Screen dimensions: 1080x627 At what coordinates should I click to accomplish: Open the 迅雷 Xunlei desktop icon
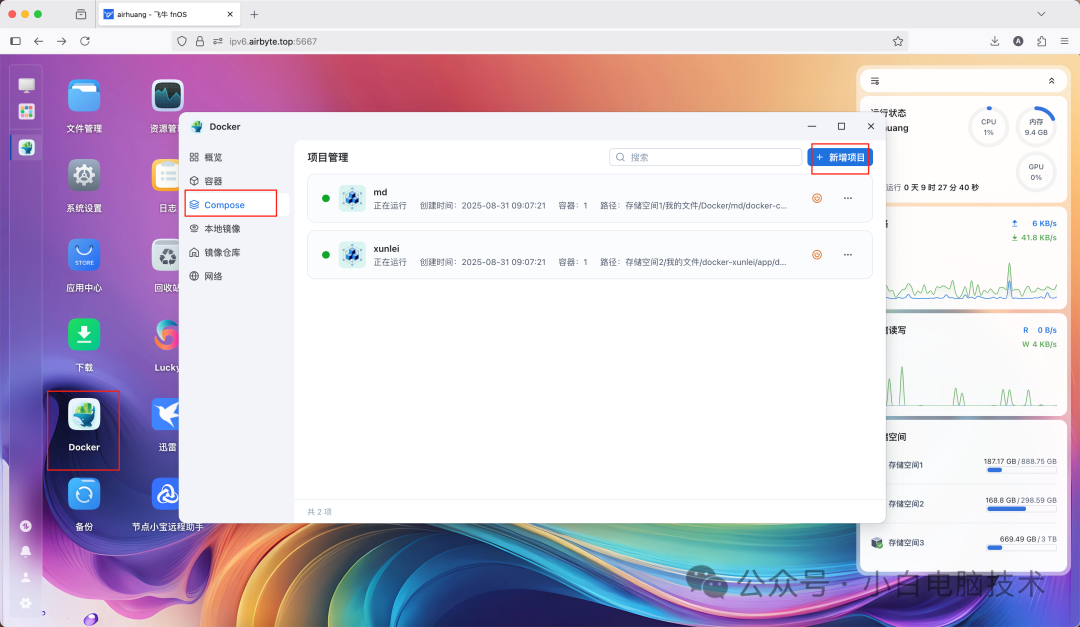pos(165,415)
